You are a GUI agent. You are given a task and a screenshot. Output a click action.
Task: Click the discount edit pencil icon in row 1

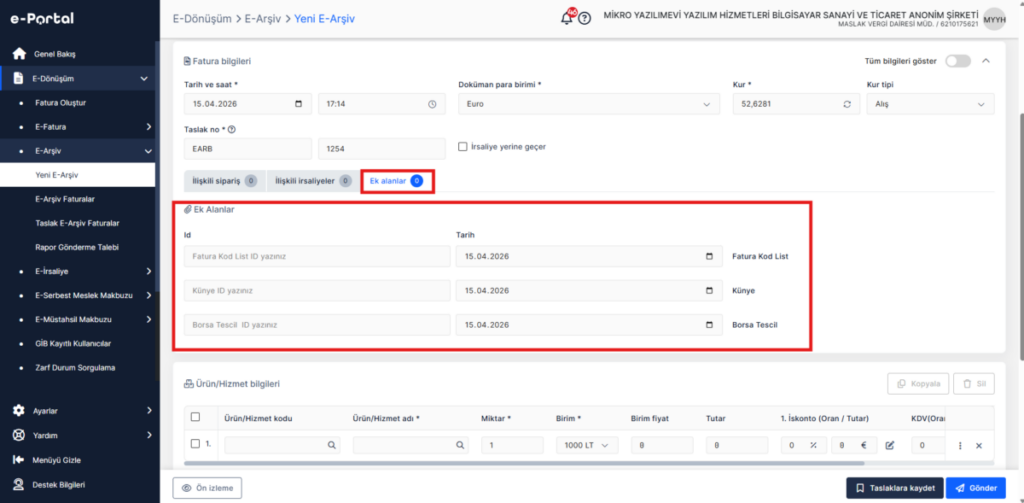coord(889,446)
